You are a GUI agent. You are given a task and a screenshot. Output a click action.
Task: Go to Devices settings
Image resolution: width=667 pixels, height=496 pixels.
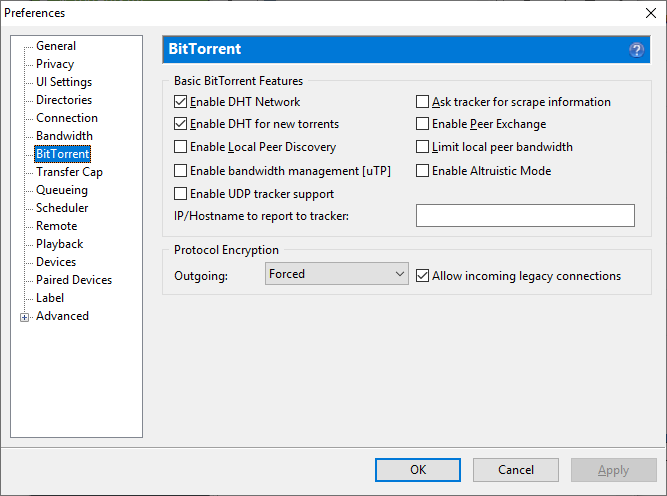(x=56, y=262)
